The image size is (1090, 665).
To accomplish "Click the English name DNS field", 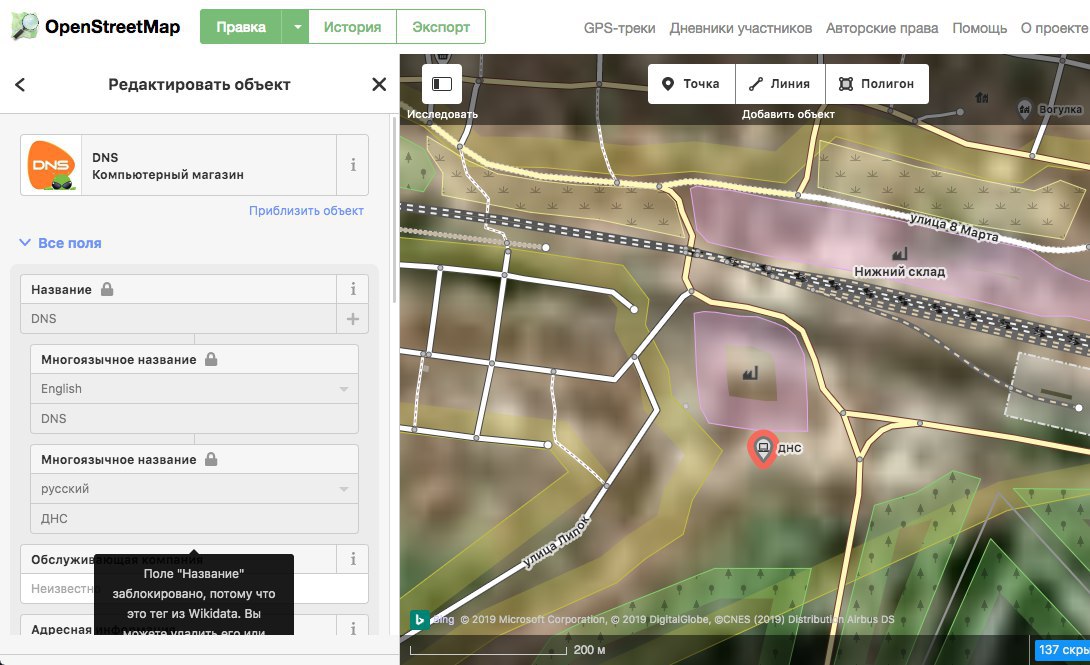I will pyautogui.click(x=195, y=418).
